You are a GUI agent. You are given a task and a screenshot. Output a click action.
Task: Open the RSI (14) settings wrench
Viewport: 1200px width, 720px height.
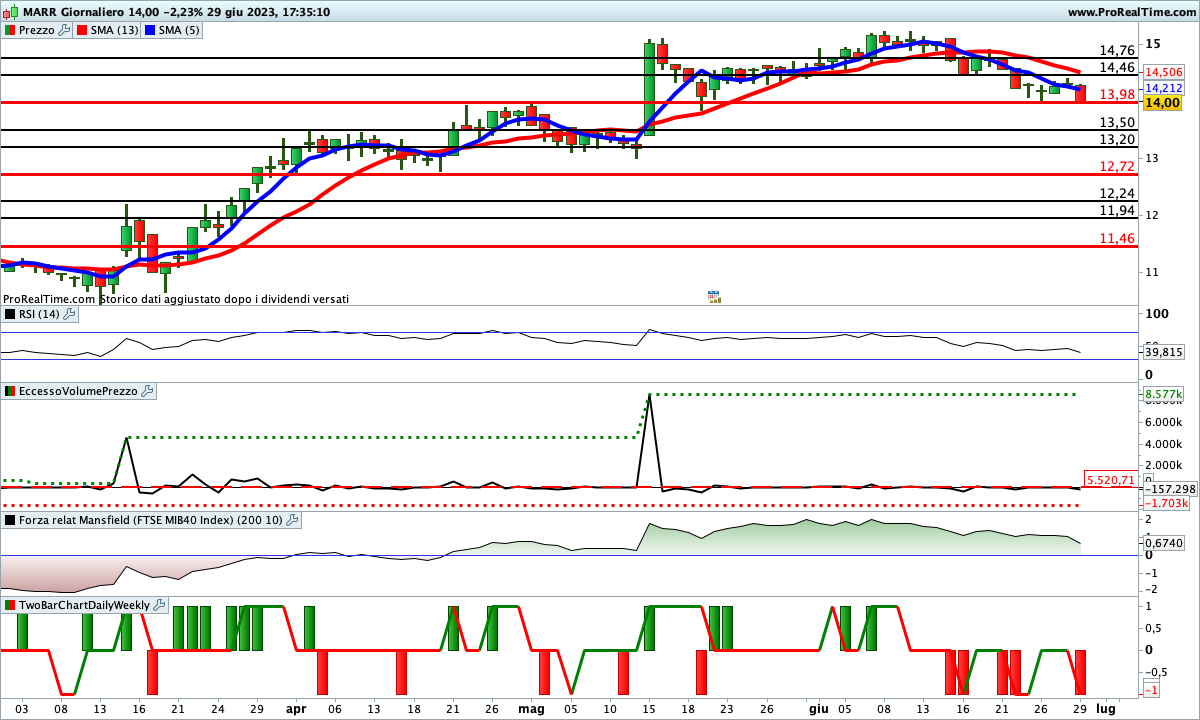tap(69, 314)
